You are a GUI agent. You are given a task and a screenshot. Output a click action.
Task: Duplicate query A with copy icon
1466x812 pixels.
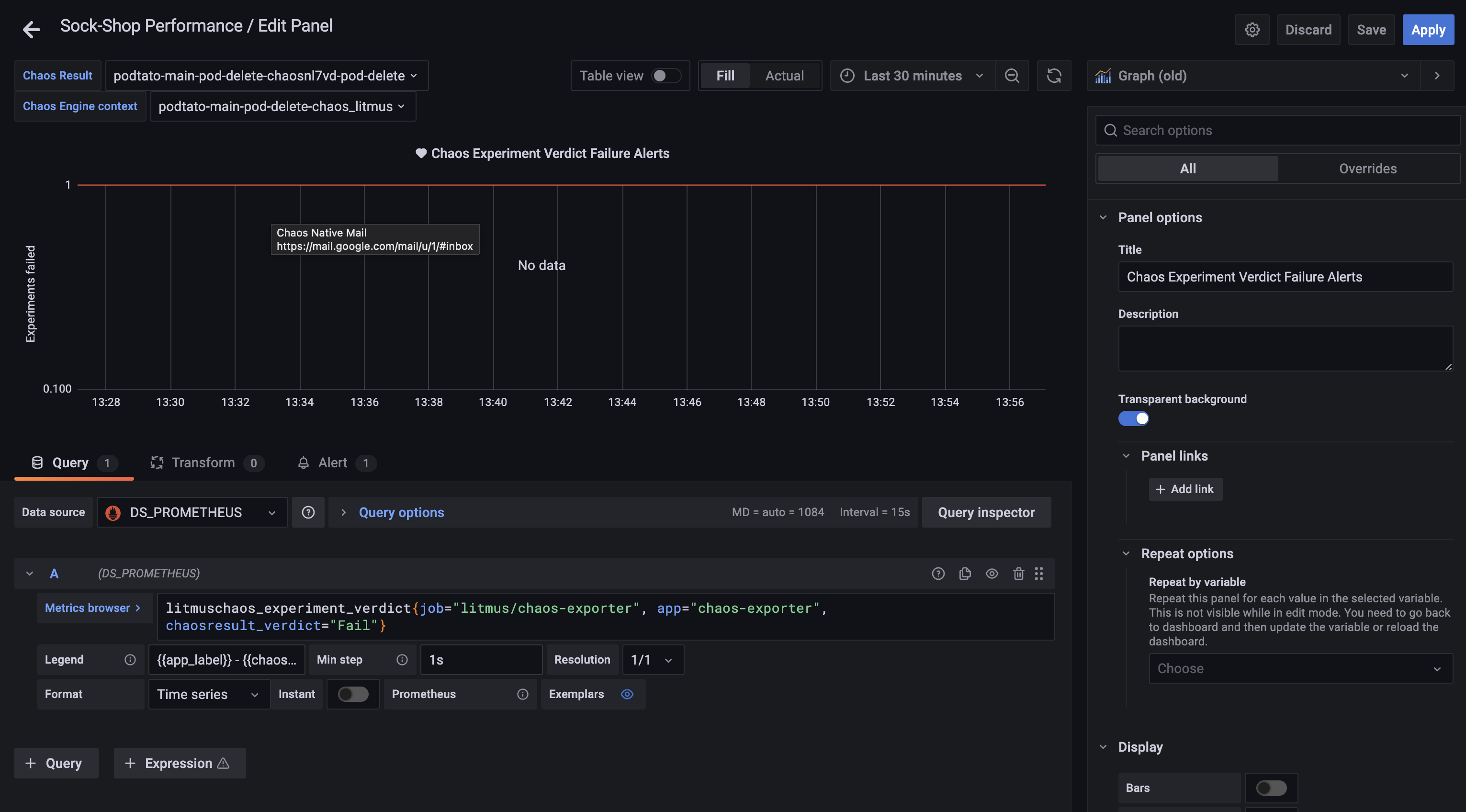(965, 574)
